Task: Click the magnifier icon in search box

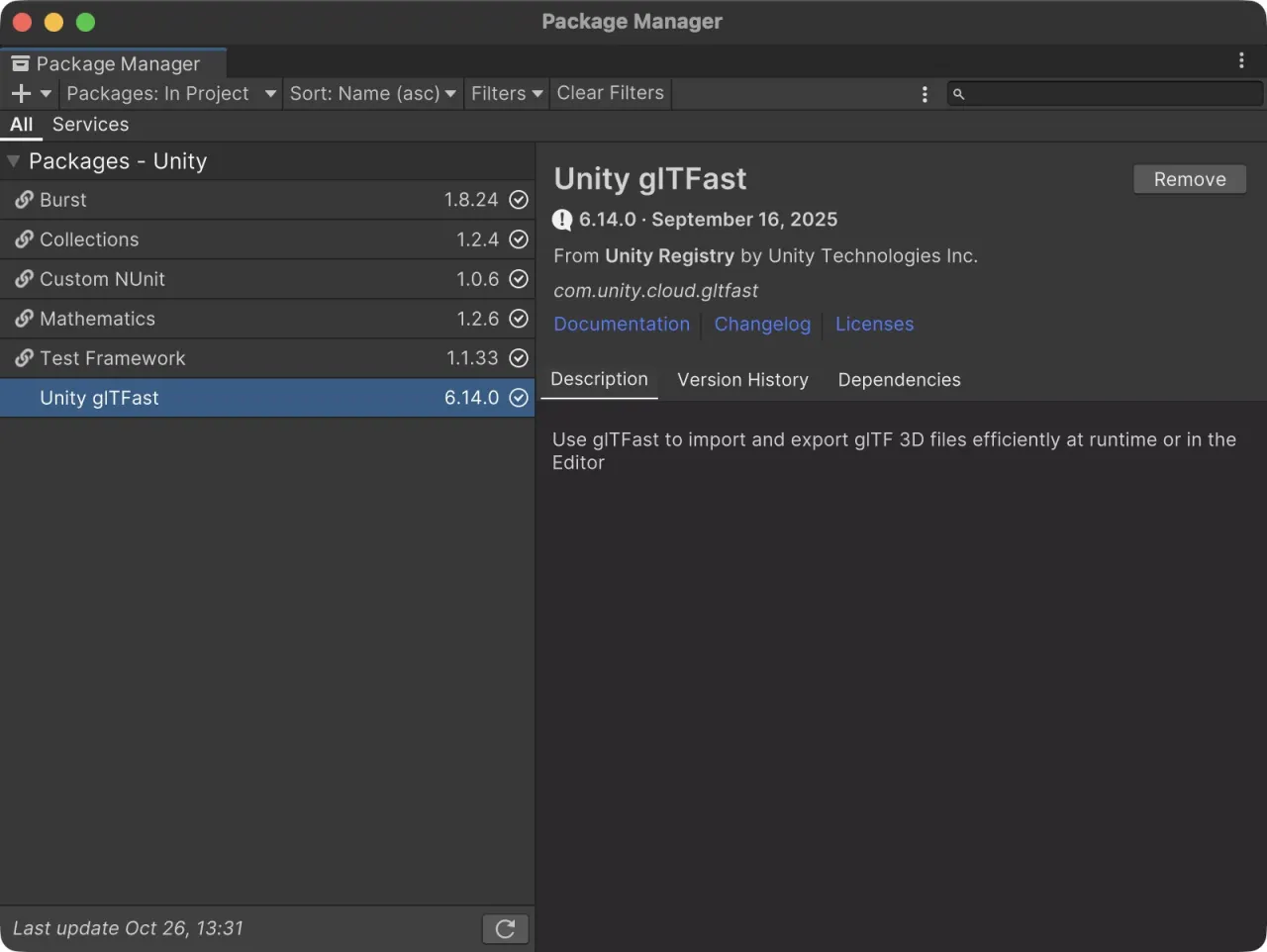Action: click(958, 94)
